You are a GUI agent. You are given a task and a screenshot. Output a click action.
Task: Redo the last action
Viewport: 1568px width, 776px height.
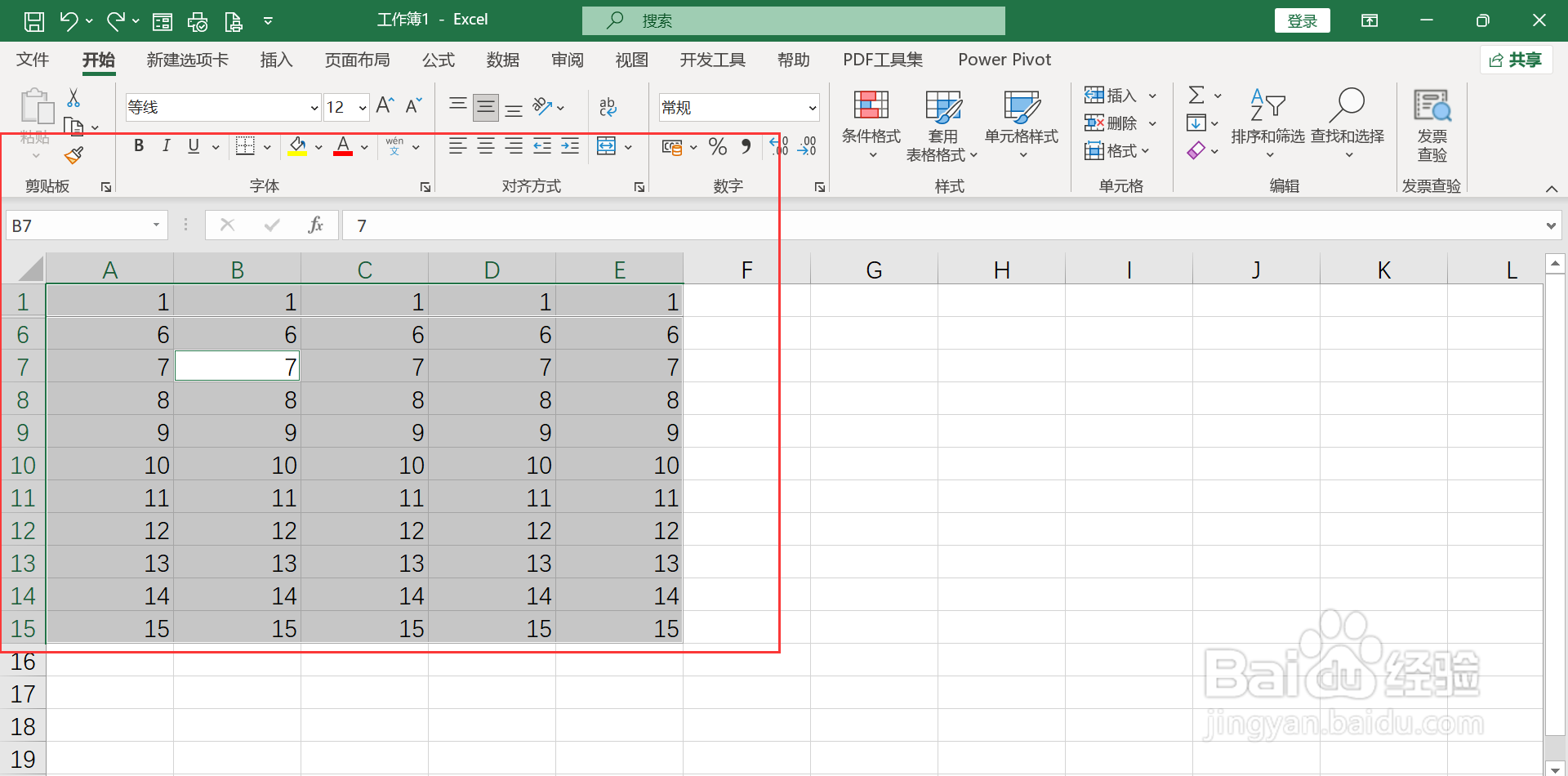pos(115,21)
